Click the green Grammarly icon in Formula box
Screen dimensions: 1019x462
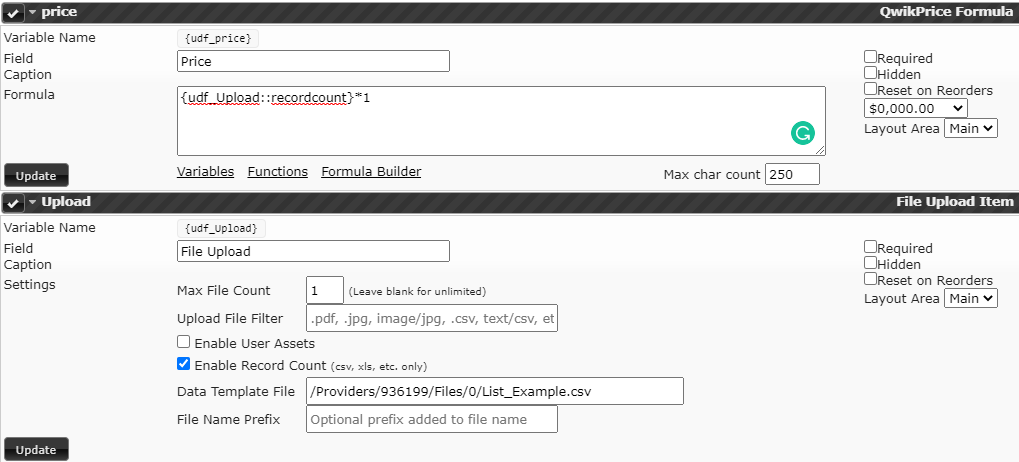pyautogui.click(x=803, y=133)
